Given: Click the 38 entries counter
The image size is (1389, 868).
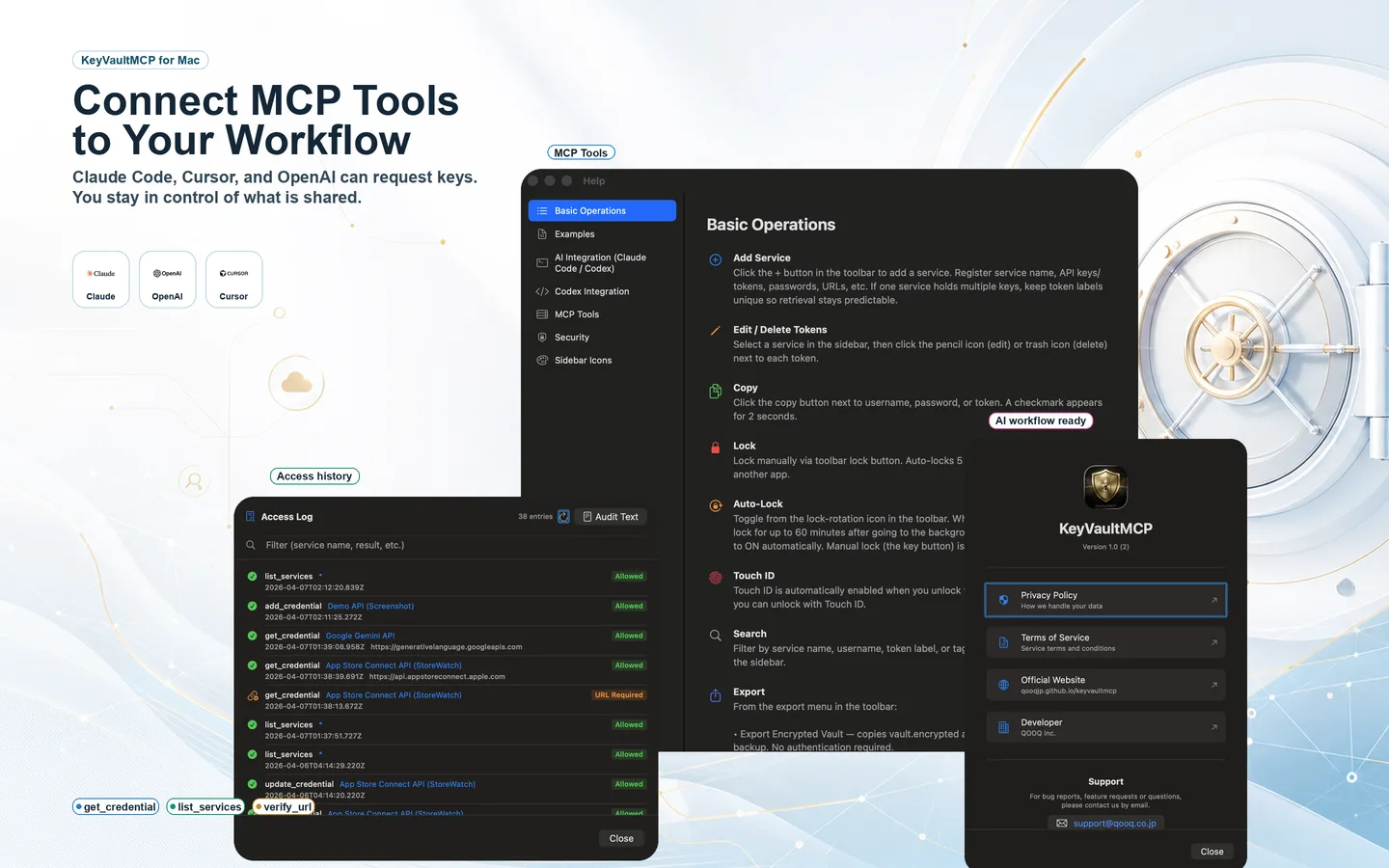Looking at the screenshot, I should click(535, 517).
